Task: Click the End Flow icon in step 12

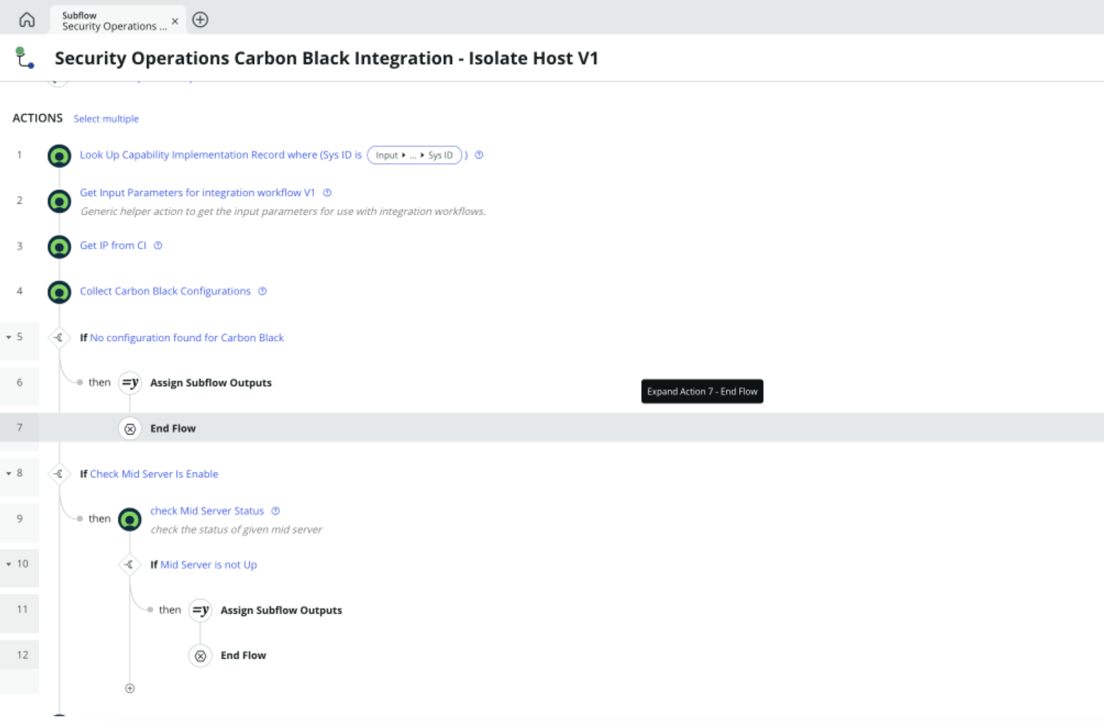Action: coord(200,656)
